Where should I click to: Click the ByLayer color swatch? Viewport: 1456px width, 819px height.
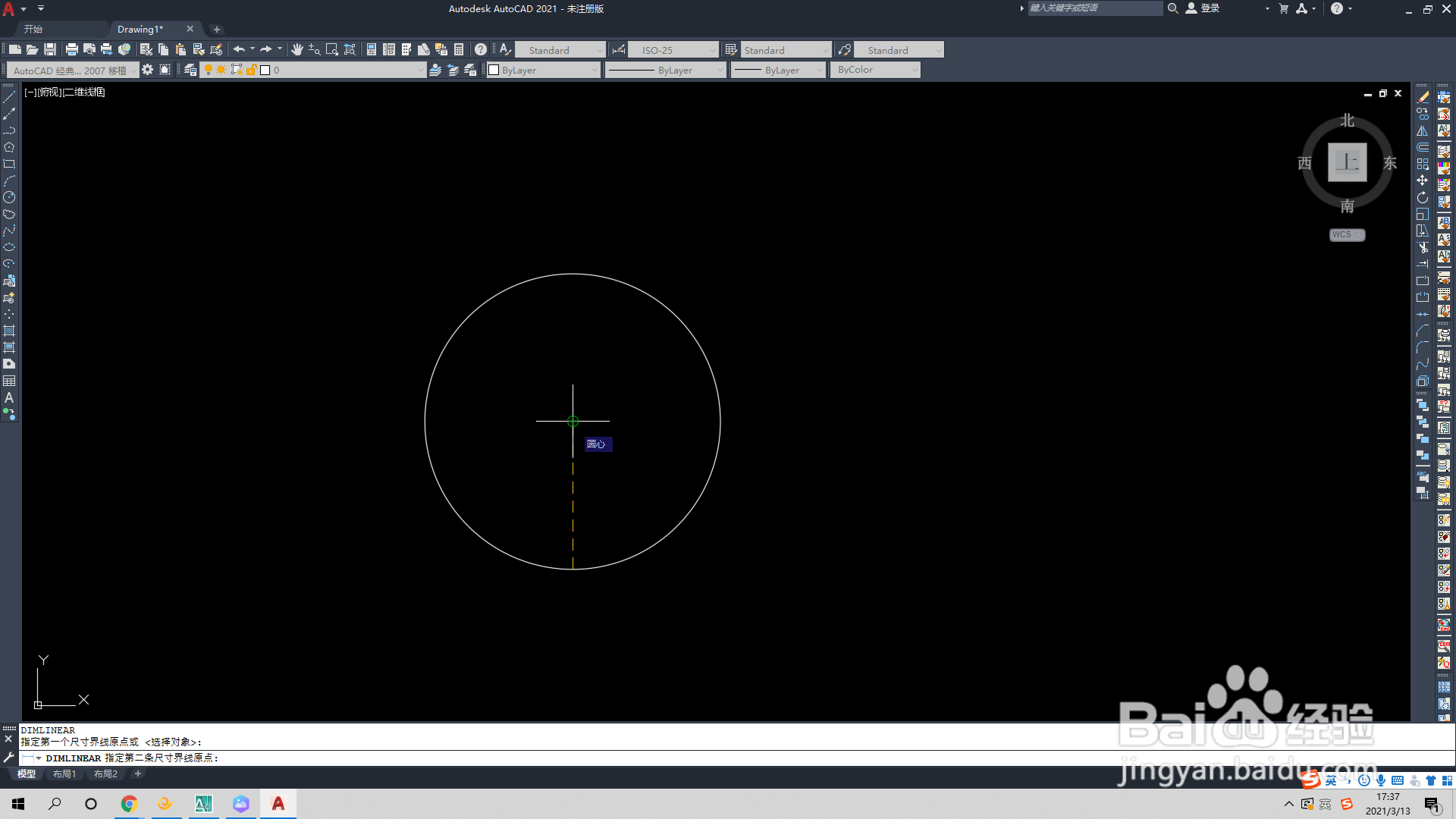click(494, 70)
